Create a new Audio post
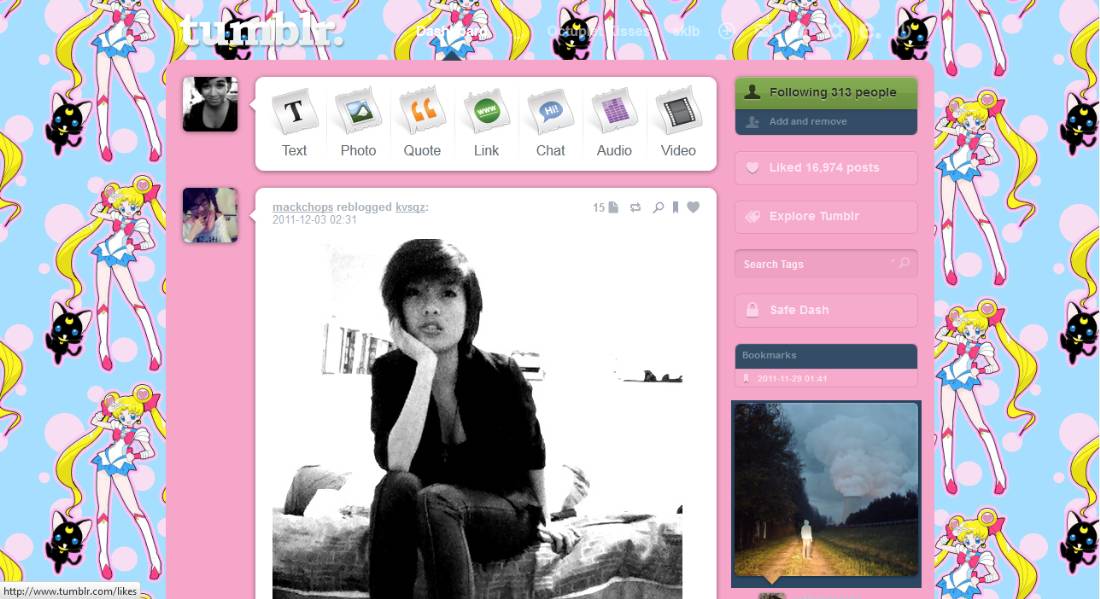This screenshot has height=599, width=1100. click(x=614, y=123)
